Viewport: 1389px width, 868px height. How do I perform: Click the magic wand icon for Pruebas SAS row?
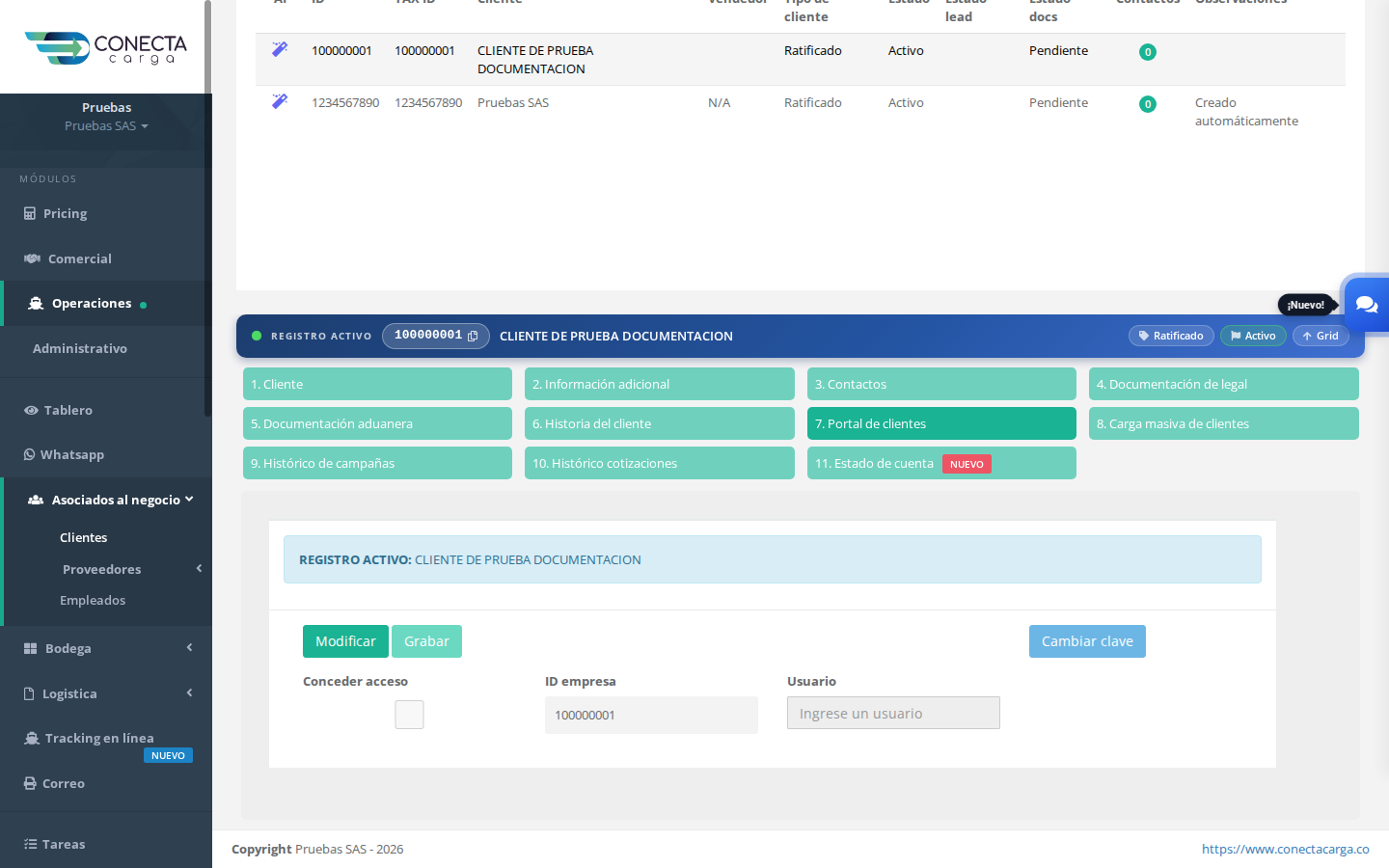click(x=280, y=101)
